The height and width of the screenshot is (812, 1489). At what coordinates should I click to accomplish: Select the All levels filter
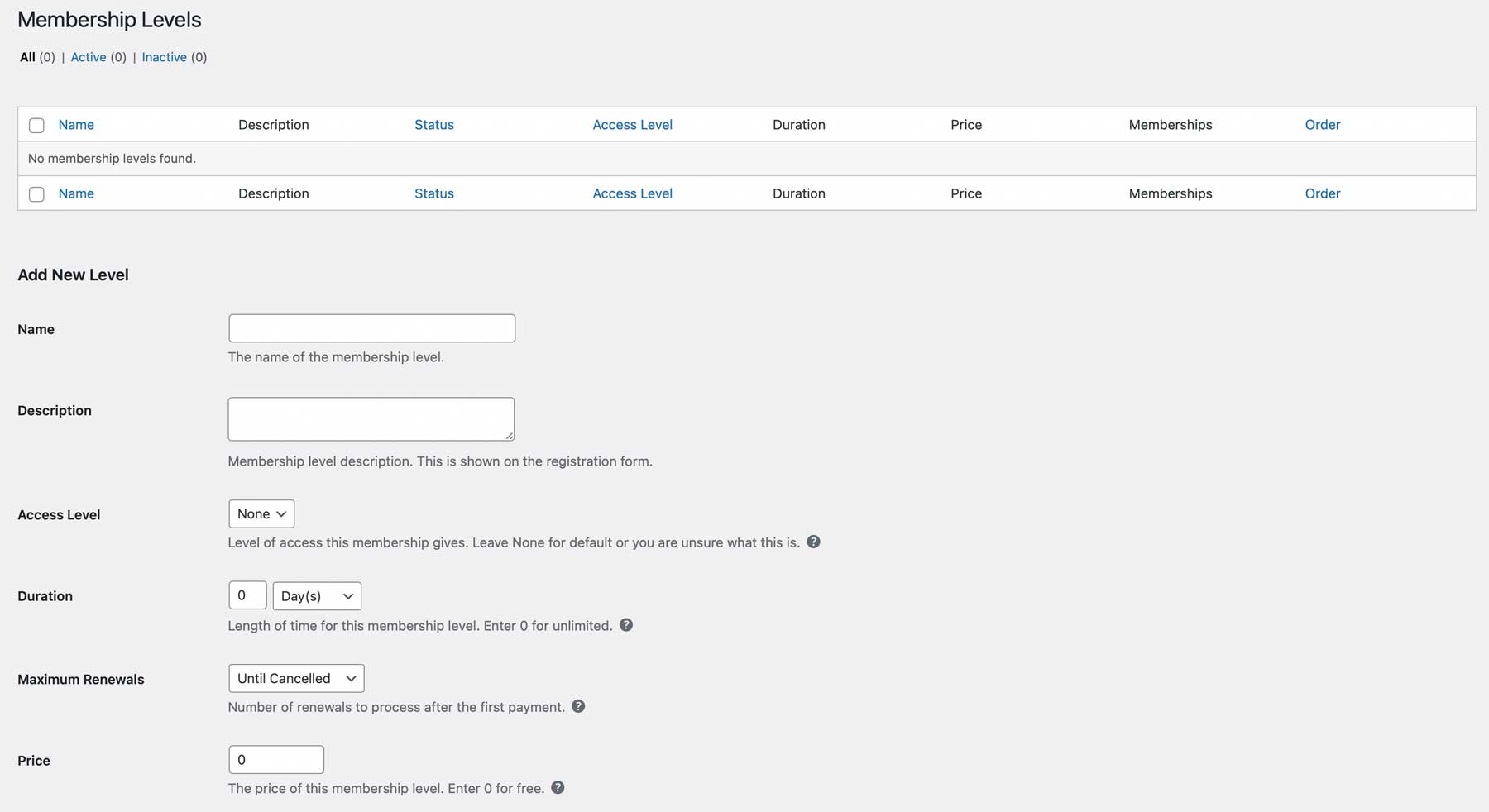pos(29,57)
